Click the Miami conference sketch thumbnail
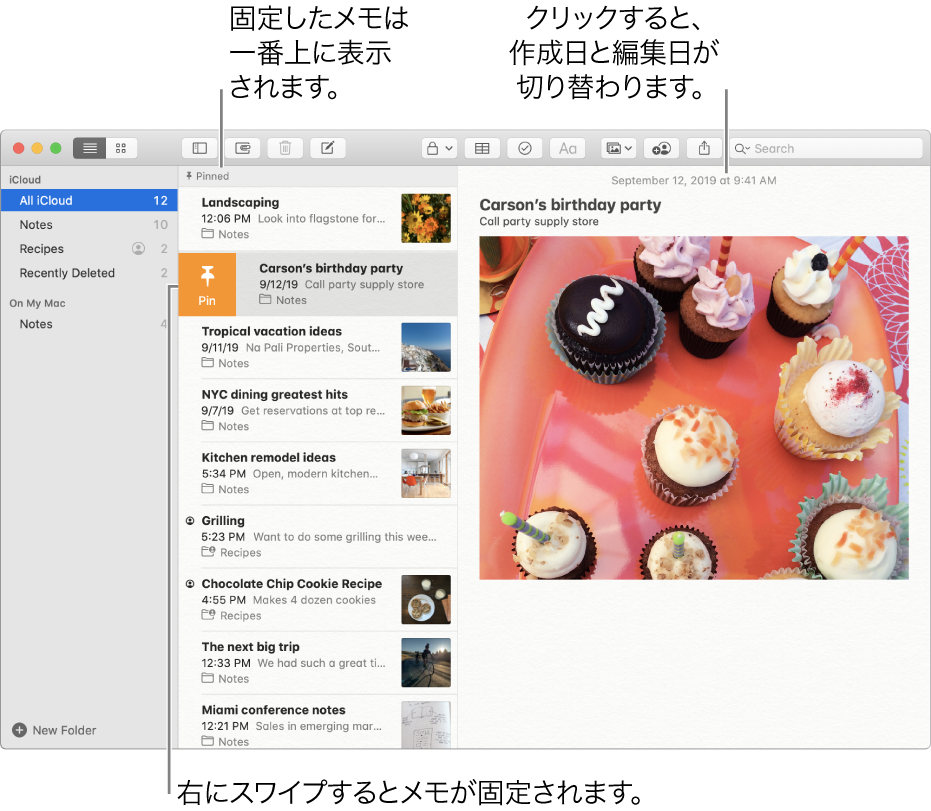 (426, 724)
